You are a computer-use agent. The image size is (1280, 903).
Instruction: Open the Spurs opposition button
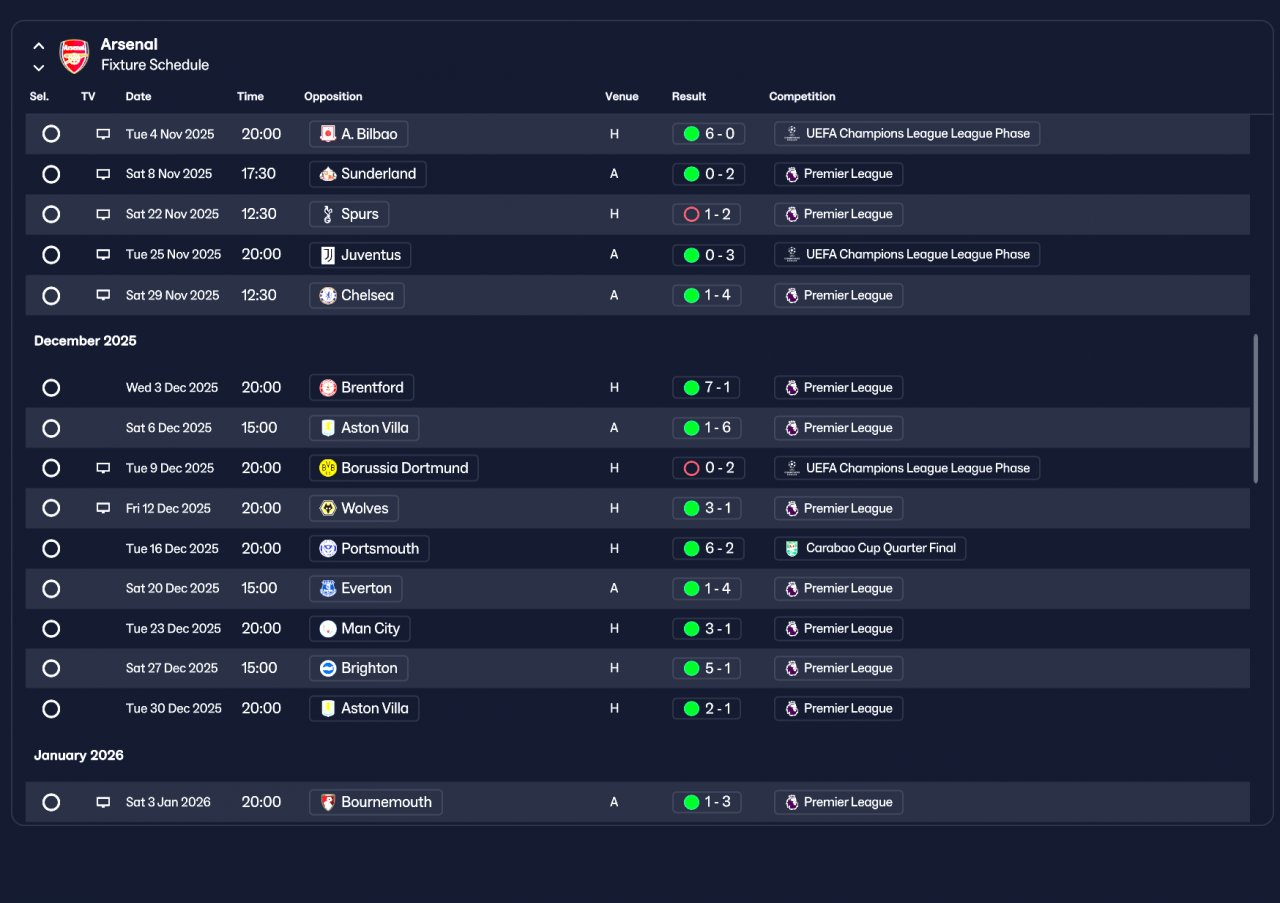[349, 214]
